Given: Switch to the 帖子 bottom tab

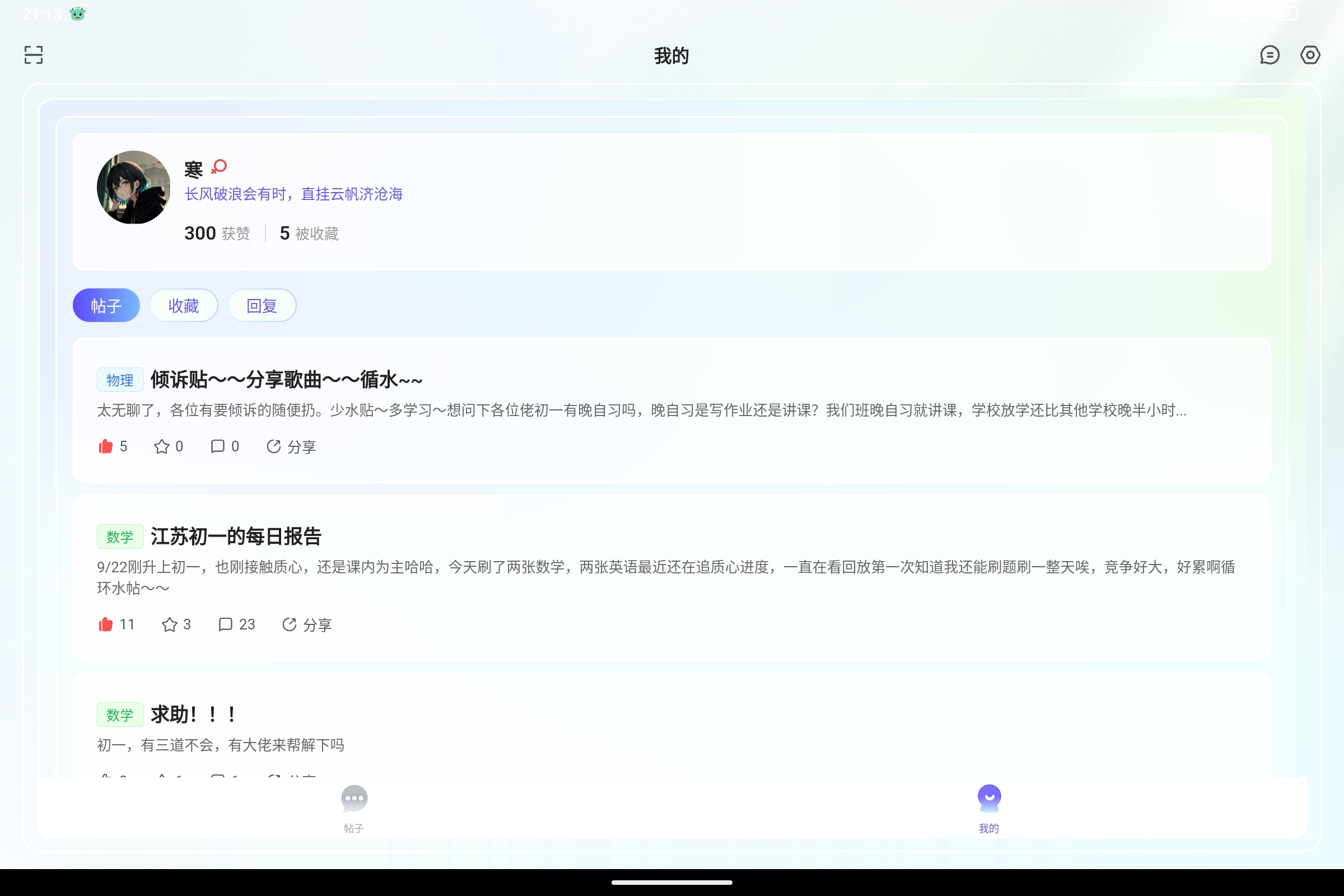Looking at the screenshot, I should click(354, 808).
